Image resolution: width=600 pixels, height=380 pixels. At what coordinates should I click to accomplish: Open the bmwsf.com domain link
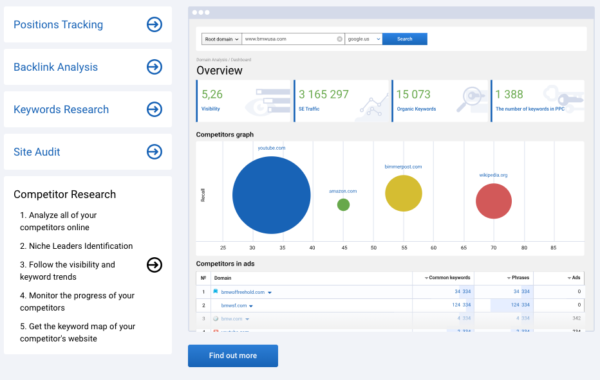coord(234,305)
